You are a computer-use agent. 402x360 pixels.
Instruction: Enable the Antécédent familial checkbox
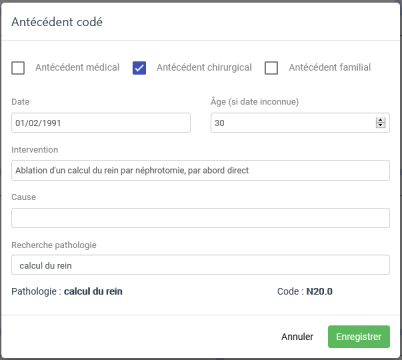(x=271, y=68)
